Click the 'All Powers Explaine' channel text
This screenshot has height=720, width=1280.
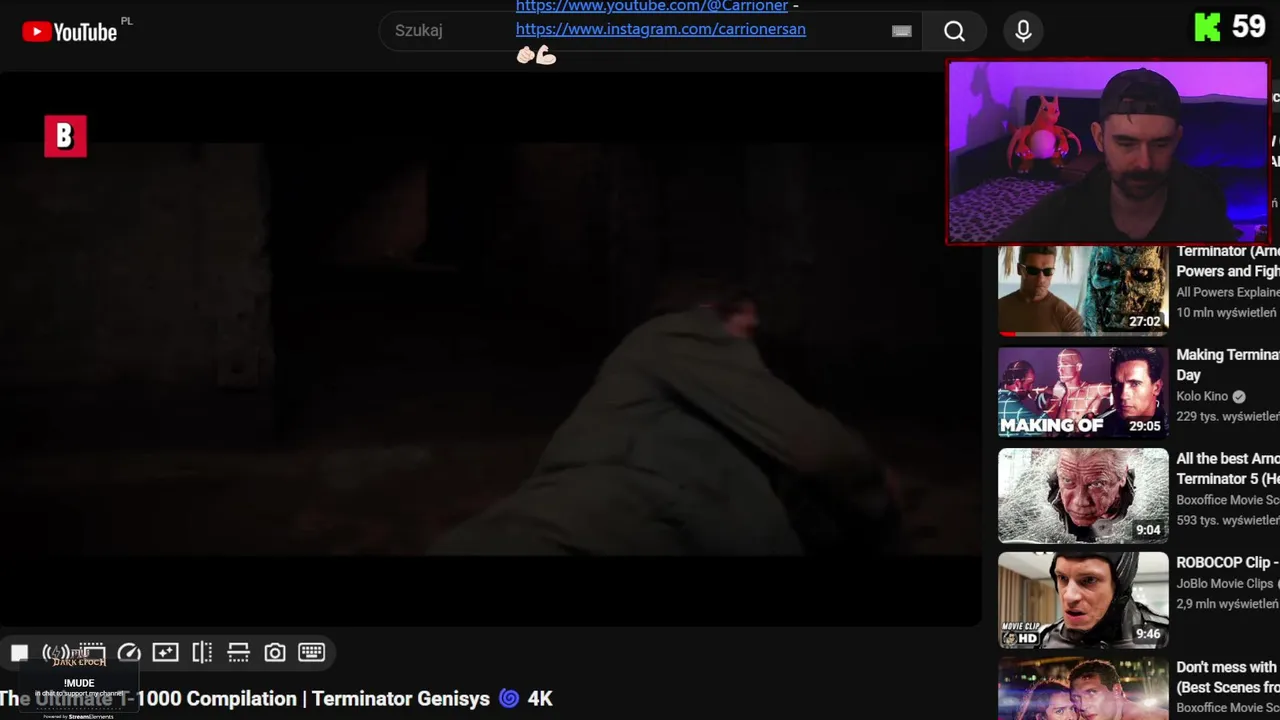(1228, 292)
